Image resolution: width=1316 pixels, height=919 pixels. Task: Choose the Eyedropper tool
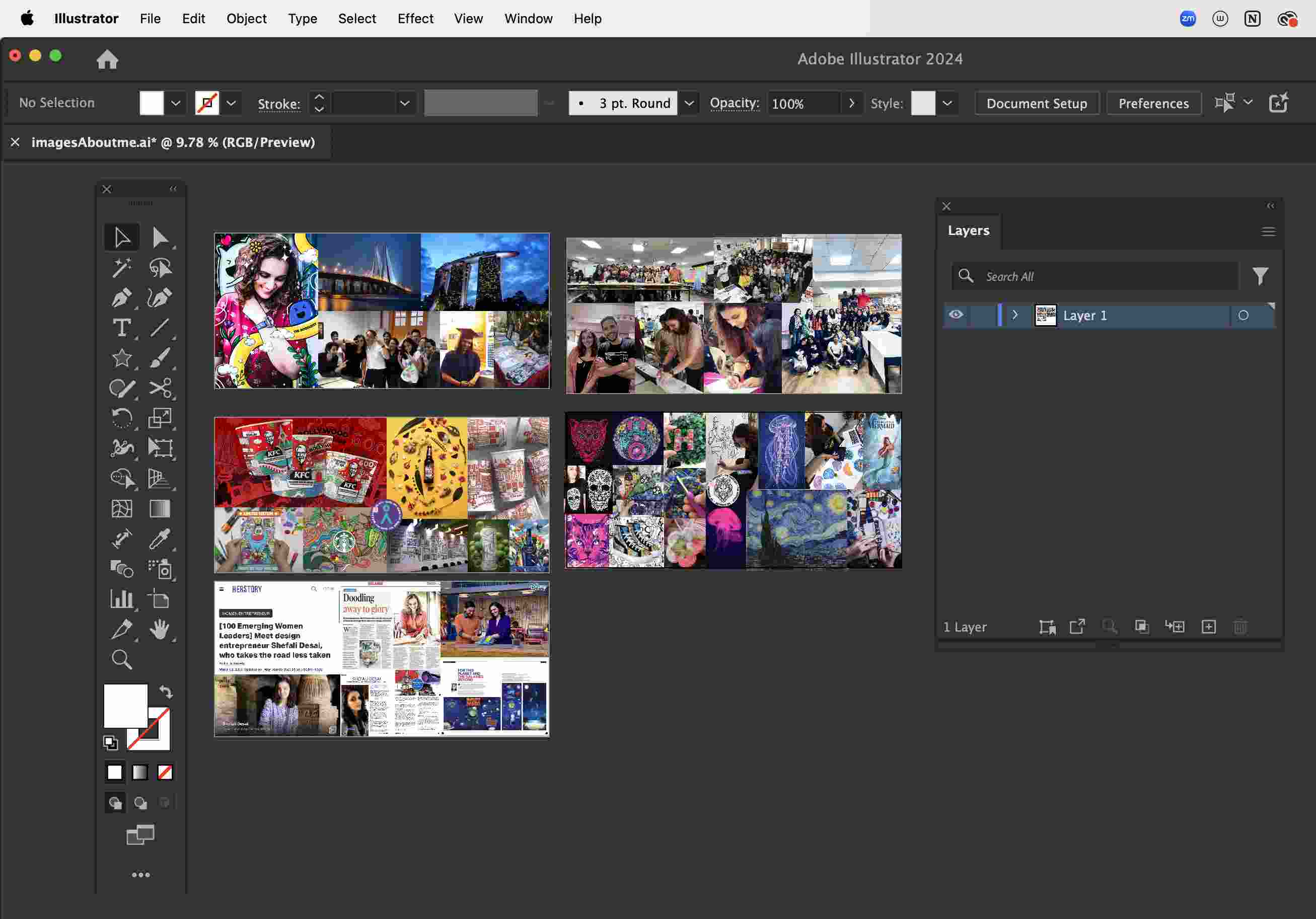click(160, 539)
